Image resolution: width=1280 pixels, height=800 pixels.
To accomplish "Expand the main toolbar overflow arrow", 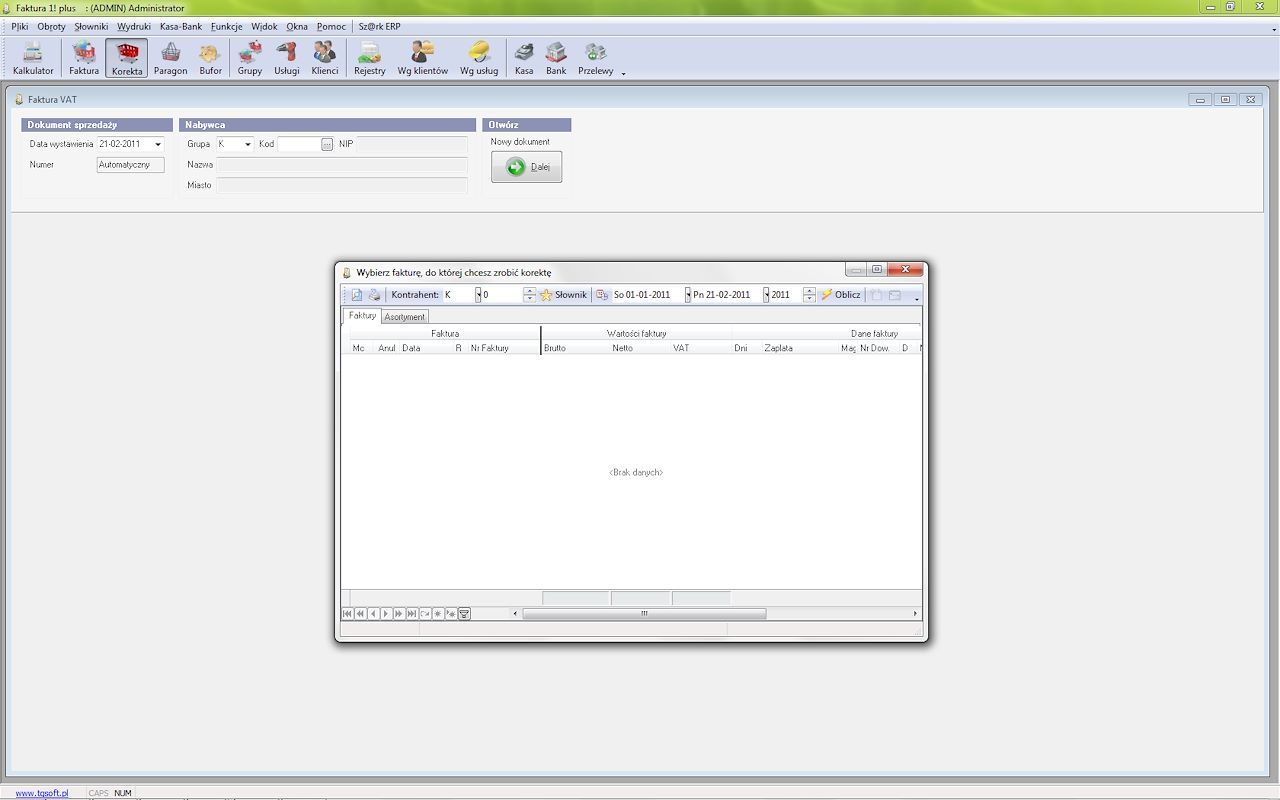I will [x=624, y=73].
